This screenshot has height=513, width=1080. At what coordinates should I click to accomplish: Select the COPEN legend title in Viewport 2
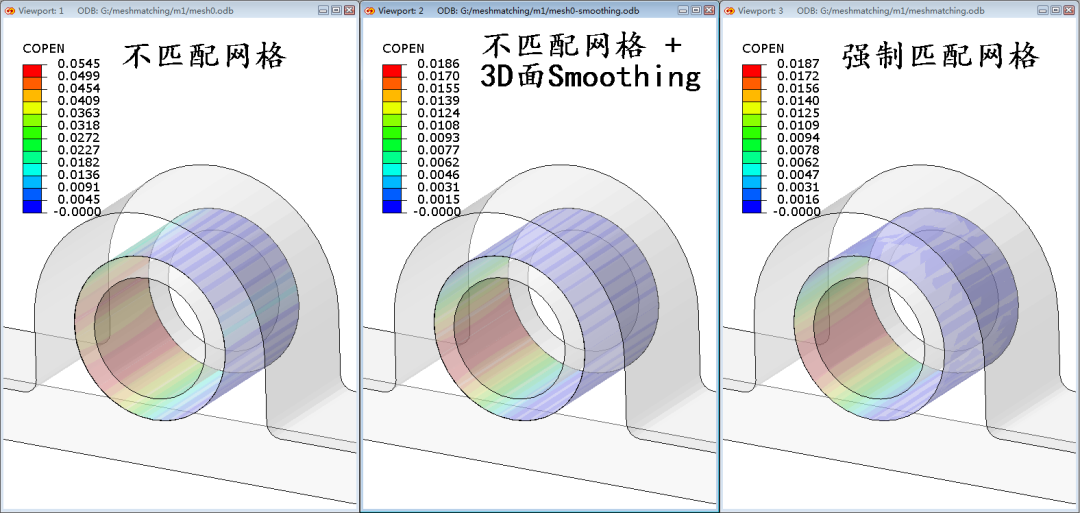403,49
